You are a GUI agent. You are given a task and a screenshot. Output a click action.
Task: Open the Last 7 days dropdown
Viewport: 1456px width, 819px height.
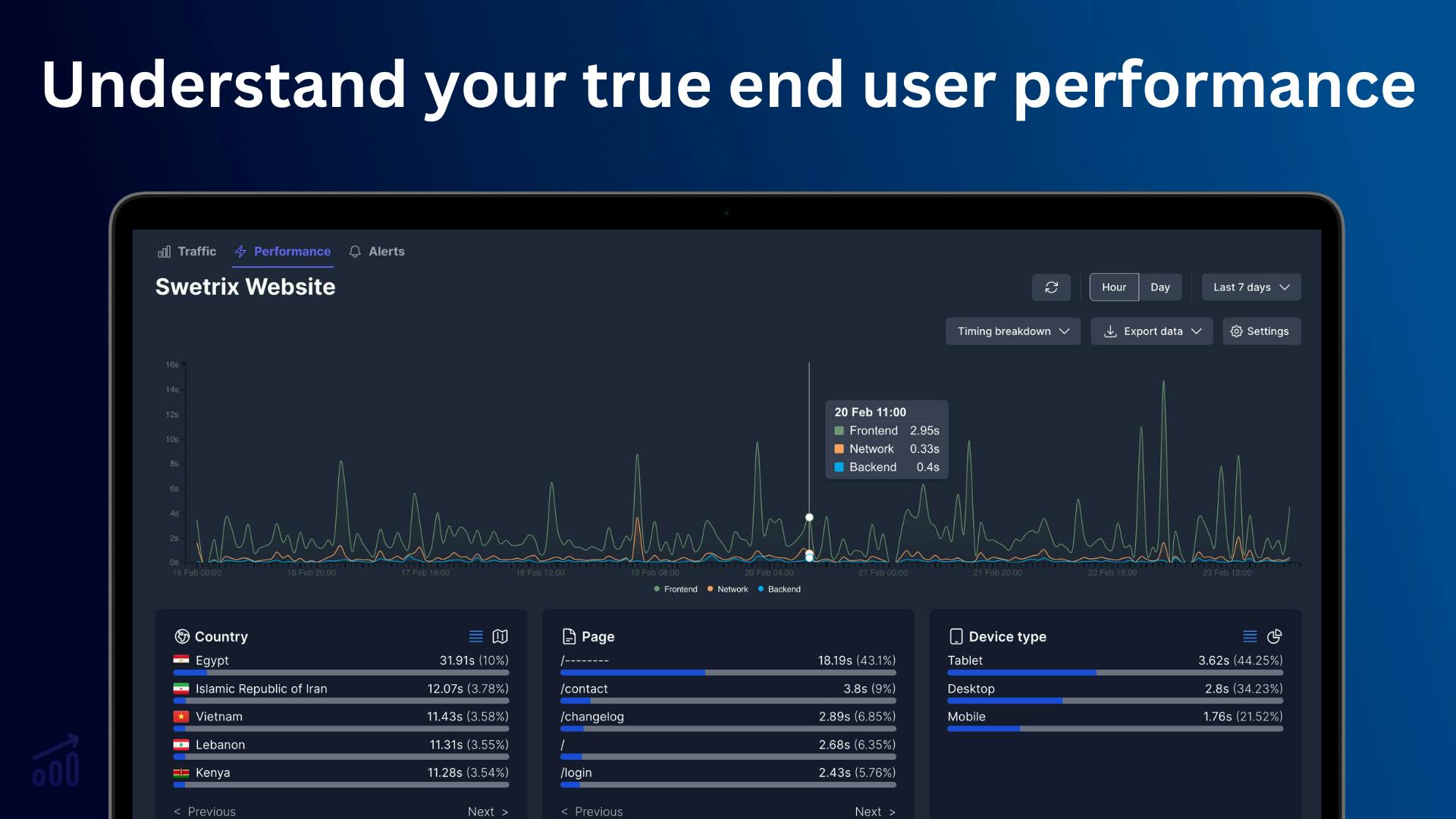[x=1250, y=287]
